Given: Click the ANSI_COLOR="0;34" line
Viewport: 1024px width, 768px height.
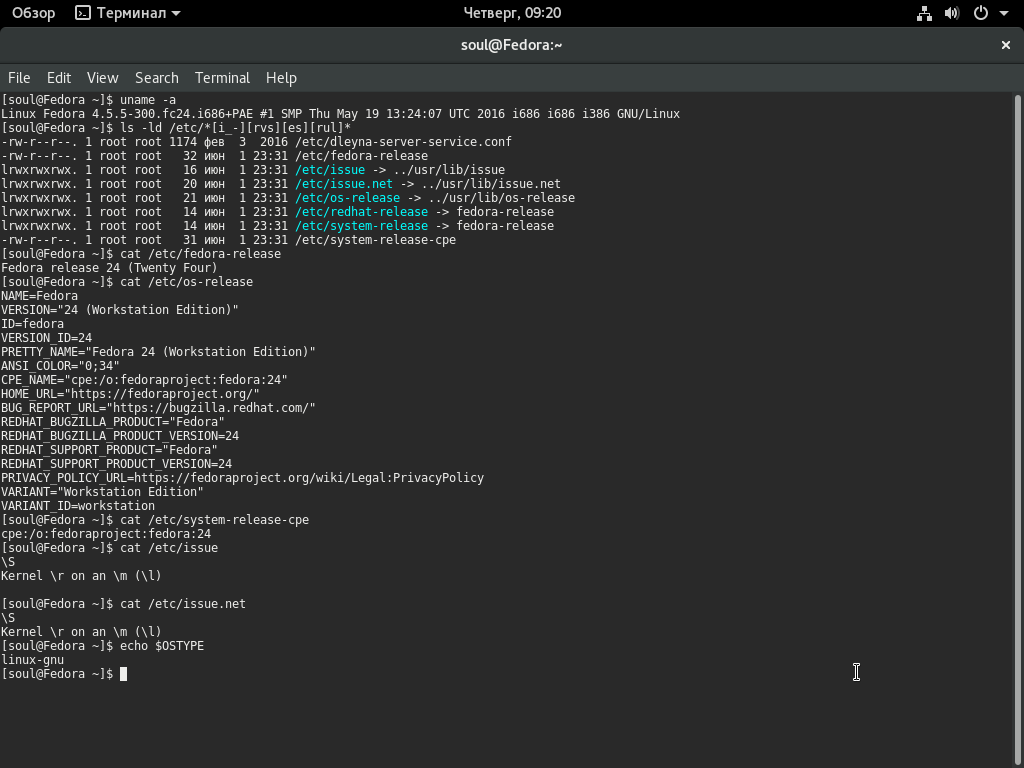Looking at the screenshot, I should (x=61, y=366).
